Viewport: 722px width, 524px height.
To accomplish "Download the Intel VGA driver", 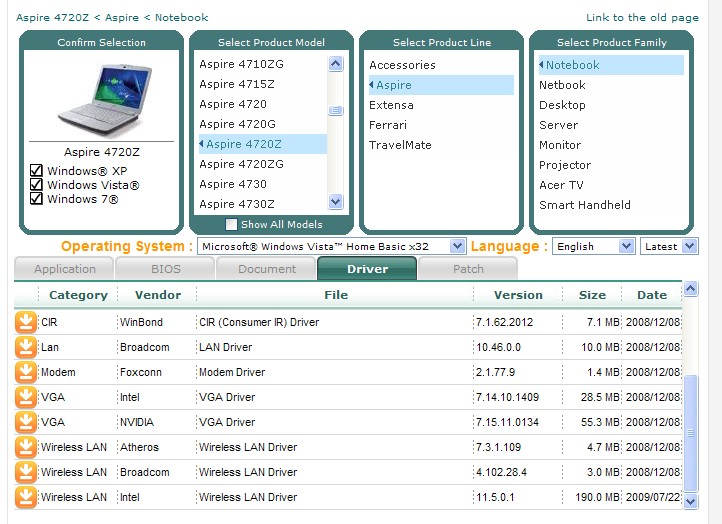I will point(25,397).
